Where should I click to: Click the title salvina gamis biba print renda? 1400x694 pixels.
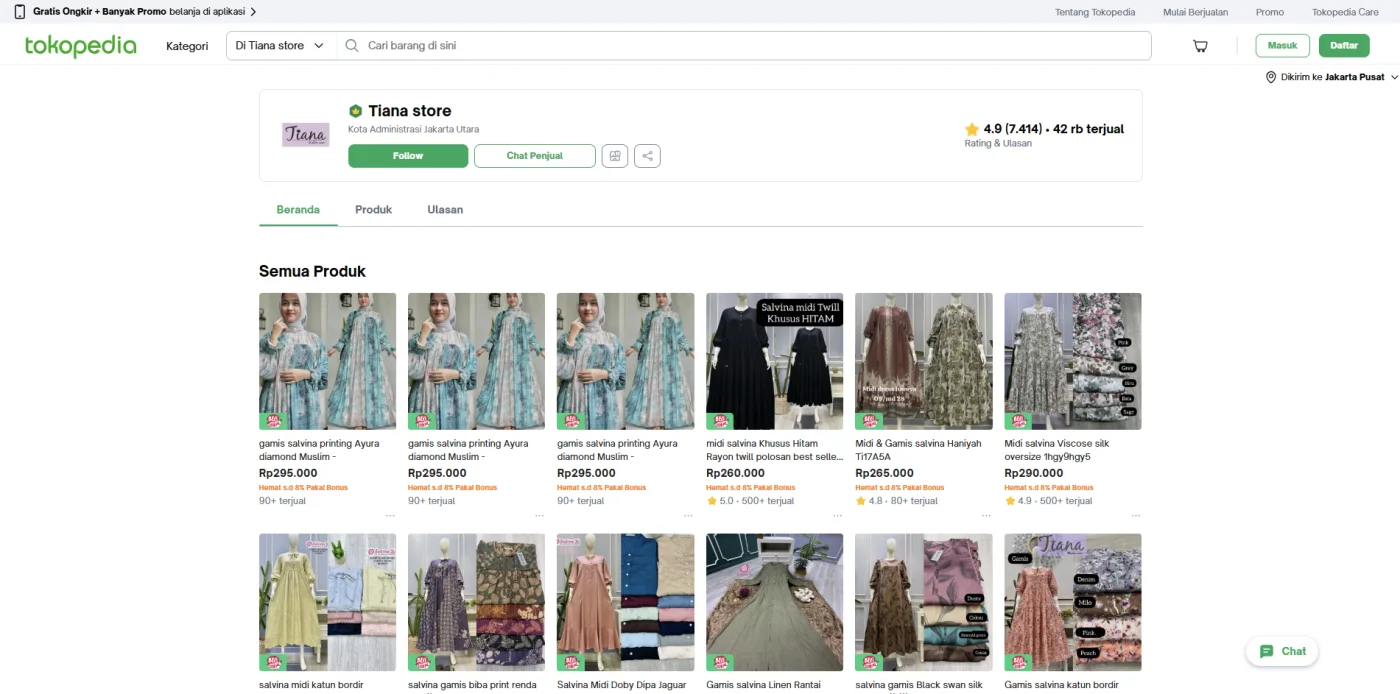point(472,685)
